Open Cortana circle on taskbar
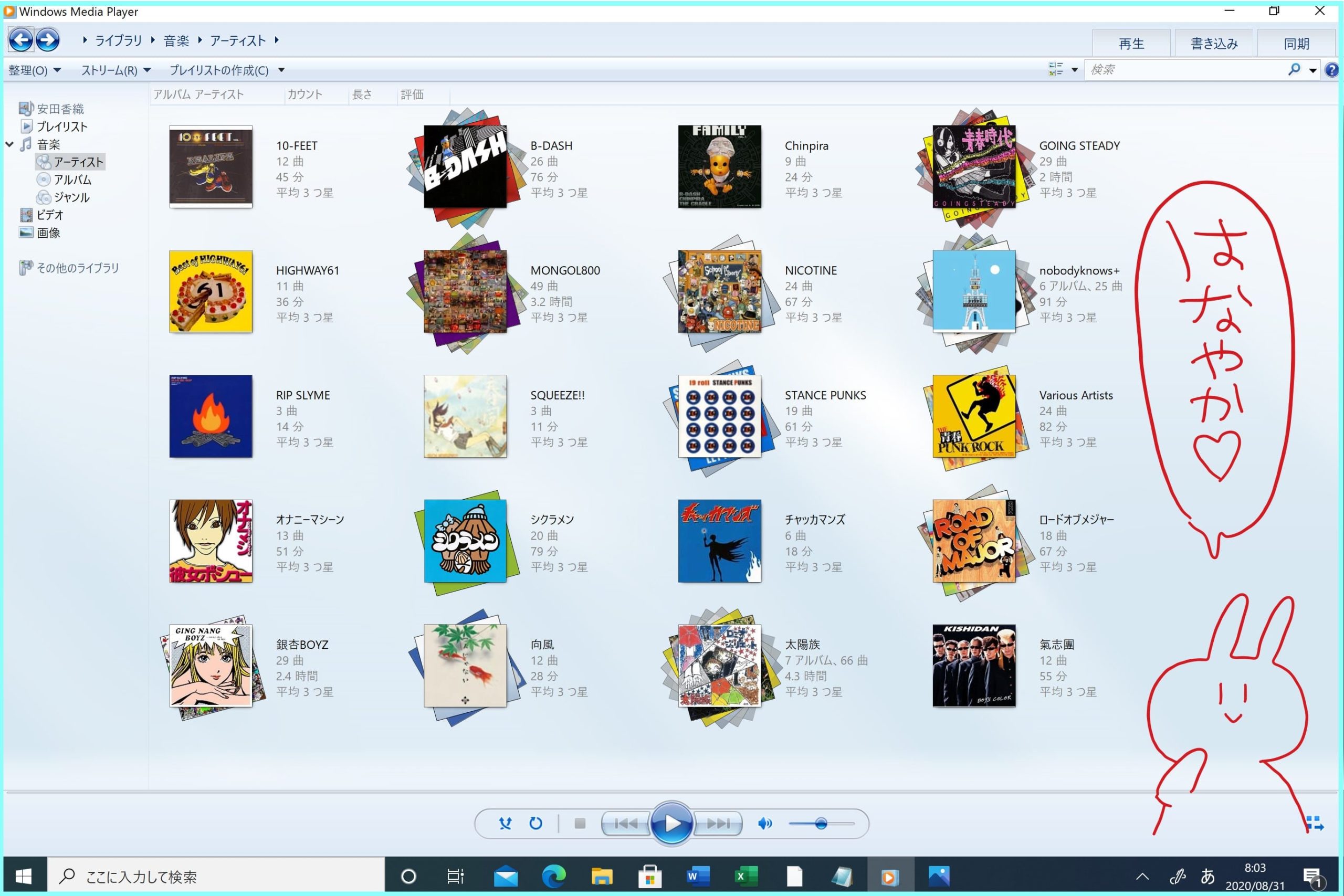Screen dimensions: 1344x896 408,876
